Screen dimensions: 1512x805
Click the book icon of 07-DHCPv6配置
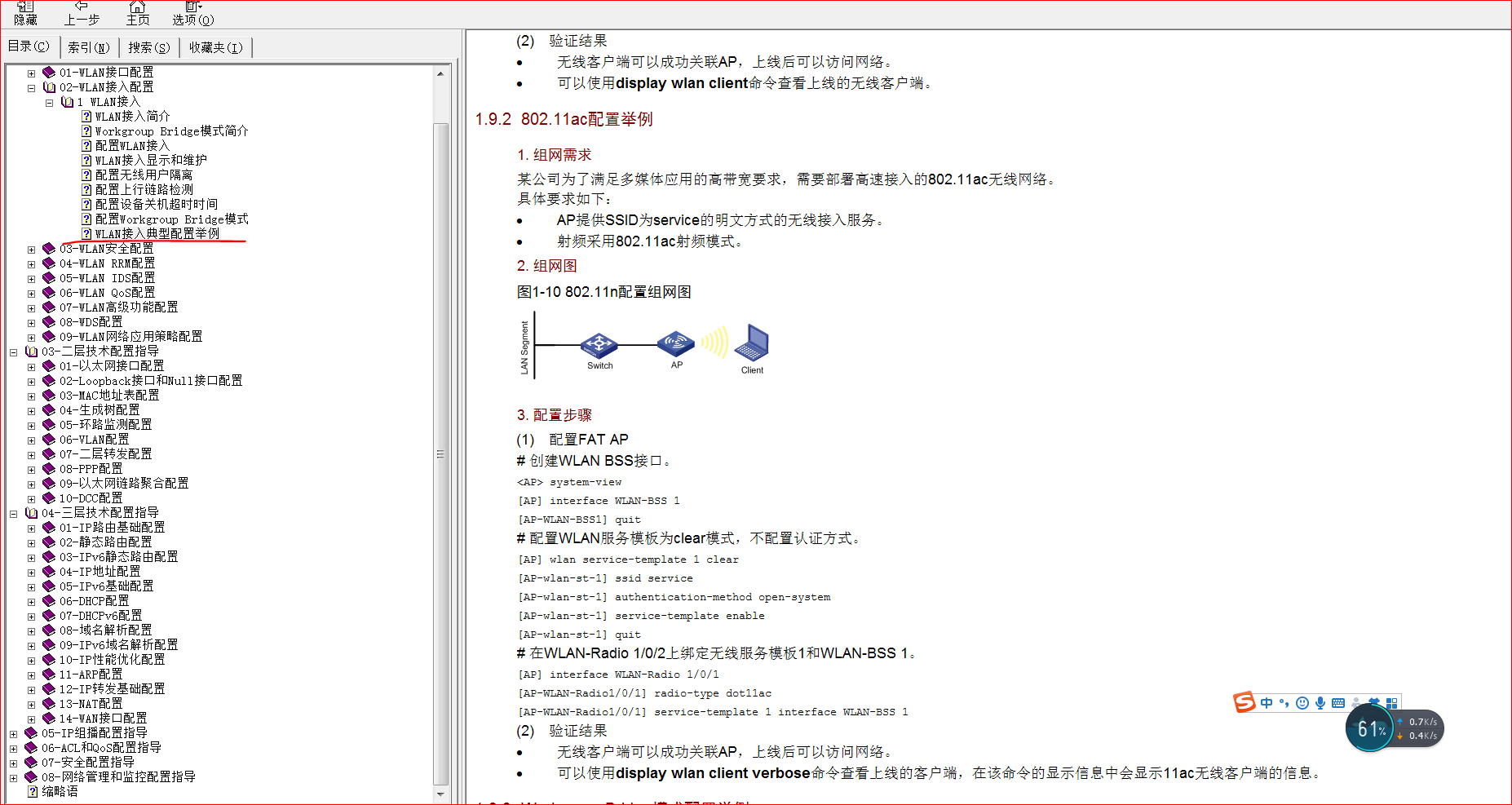49,616
